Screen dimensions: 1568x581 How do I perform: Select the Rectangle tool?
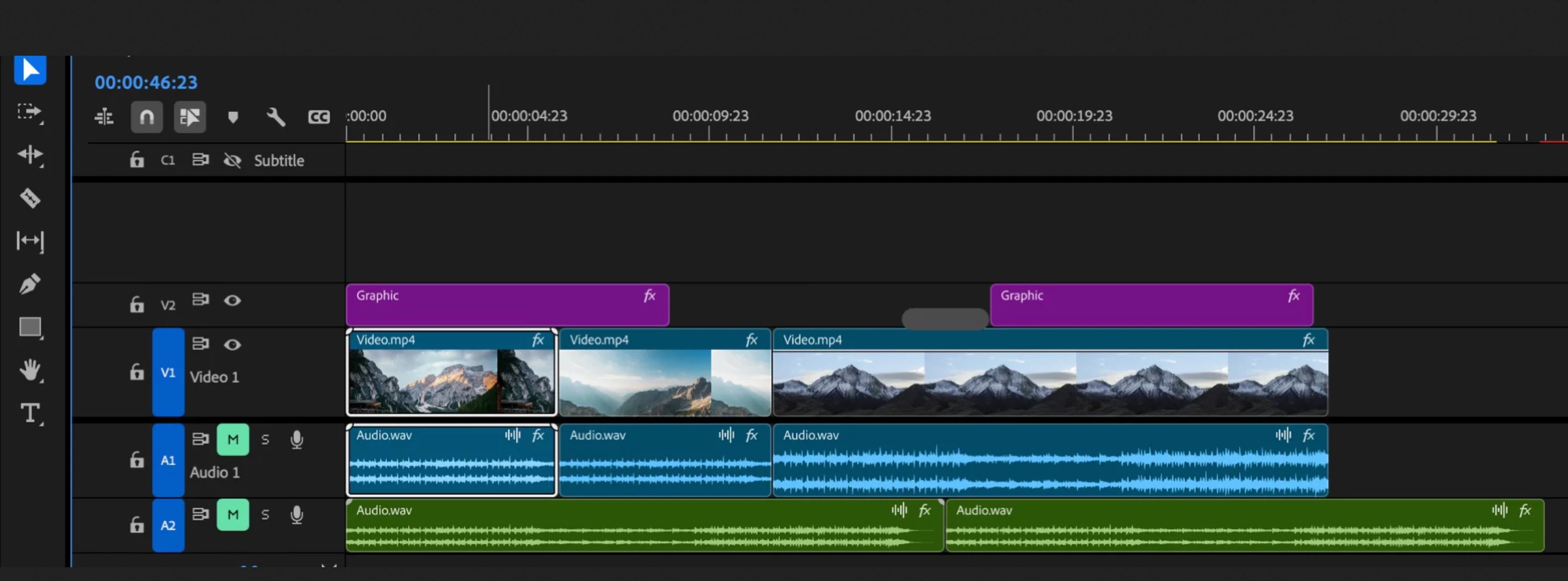pos(29,327)
